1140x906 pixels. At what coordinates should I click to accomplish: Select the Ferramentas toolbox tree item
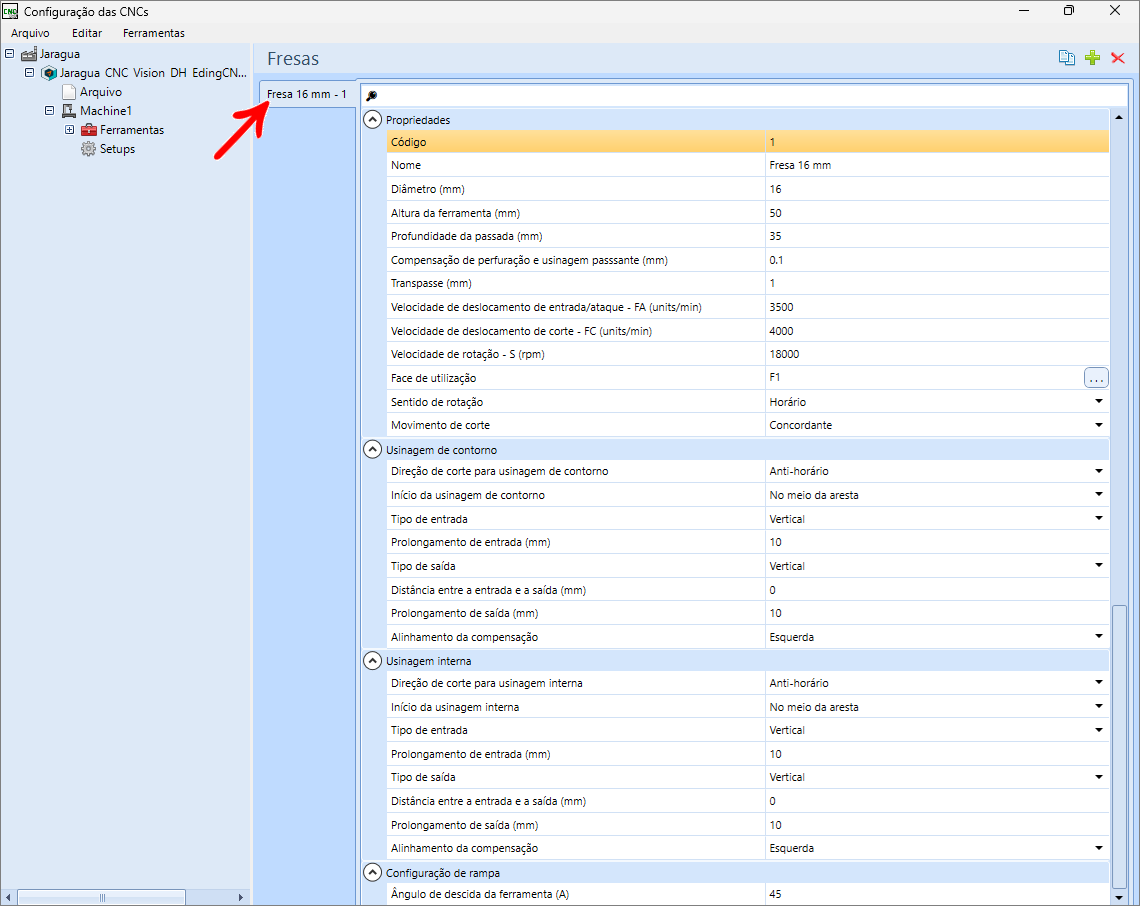pos(131,130)
